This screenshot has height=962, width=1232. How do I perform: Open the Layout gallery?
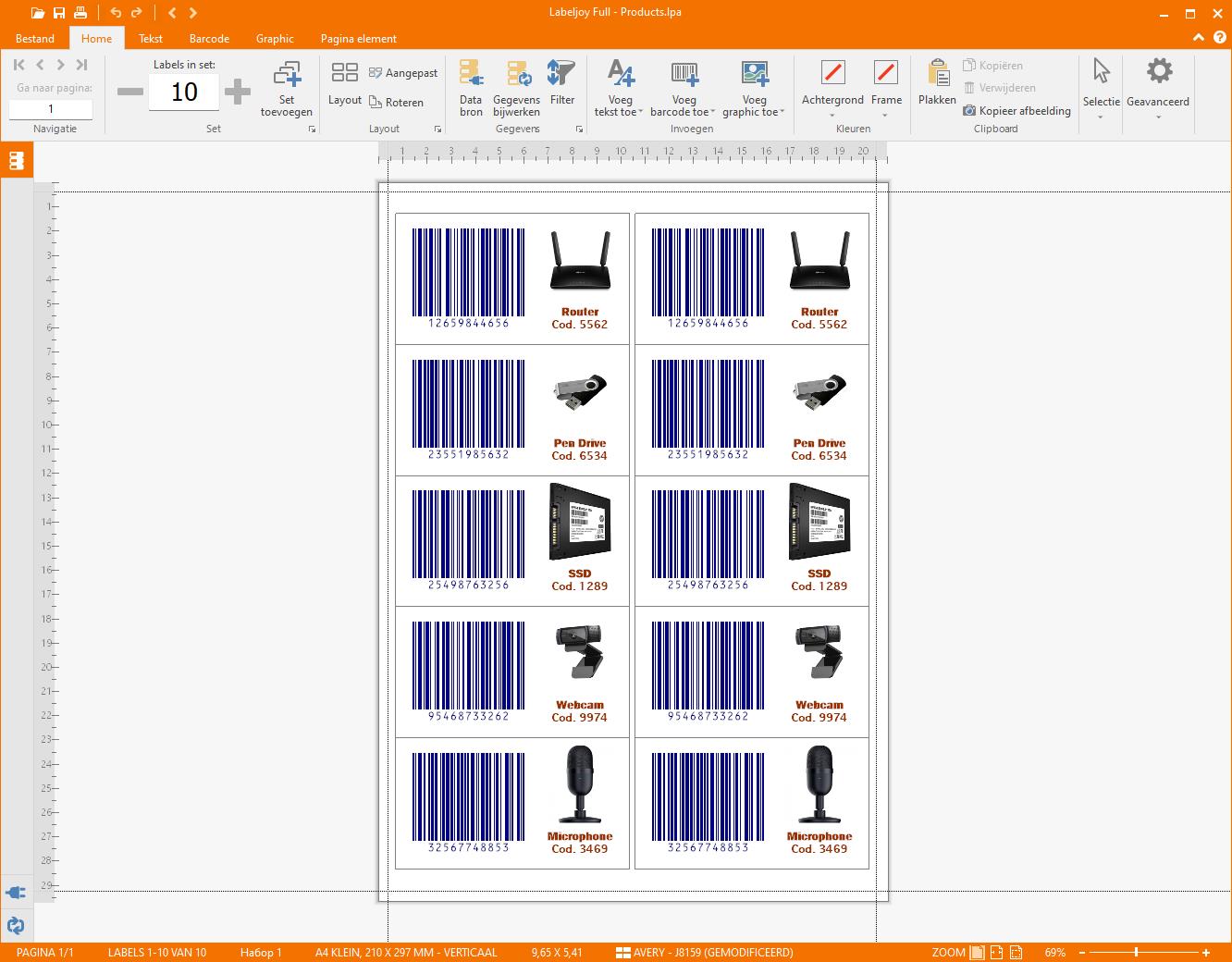(345, 83)
